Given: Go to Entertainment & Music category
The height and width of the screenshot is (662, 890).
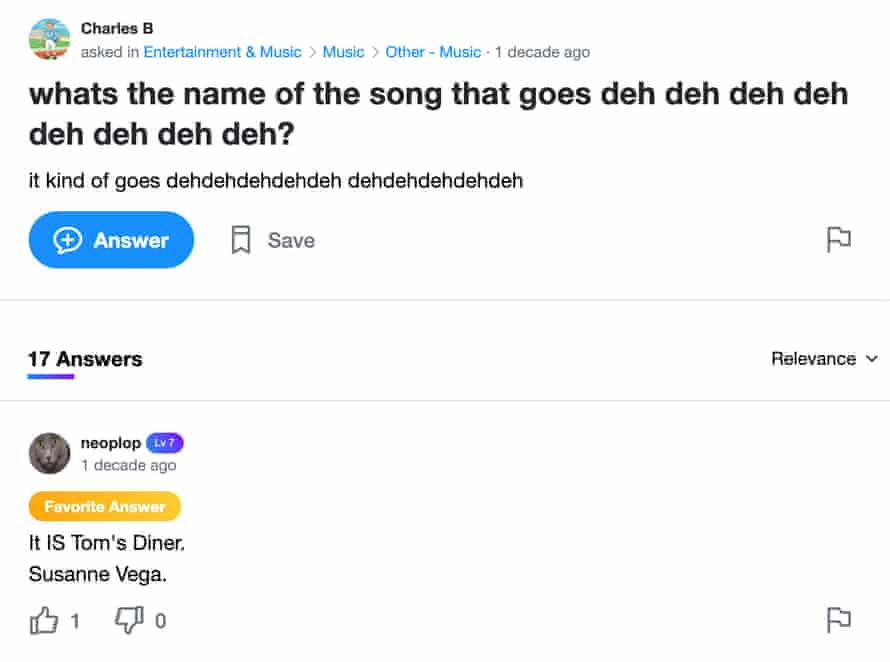Looking at the screenshot, I should coord(222,52).
